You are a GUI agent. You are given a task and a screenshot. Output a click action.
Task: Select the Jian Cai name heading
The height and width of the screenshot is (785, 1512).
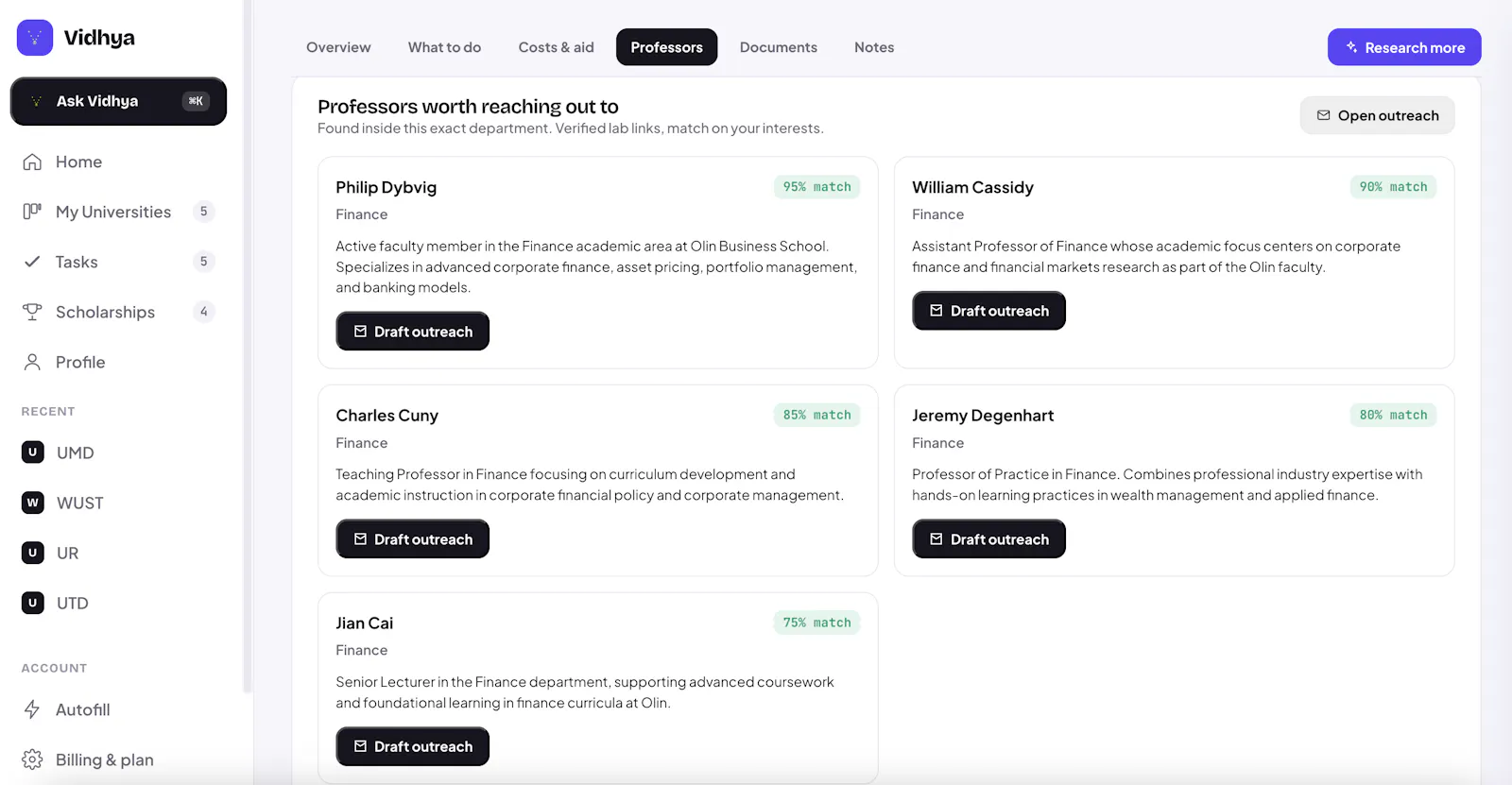tap(364, 623)
